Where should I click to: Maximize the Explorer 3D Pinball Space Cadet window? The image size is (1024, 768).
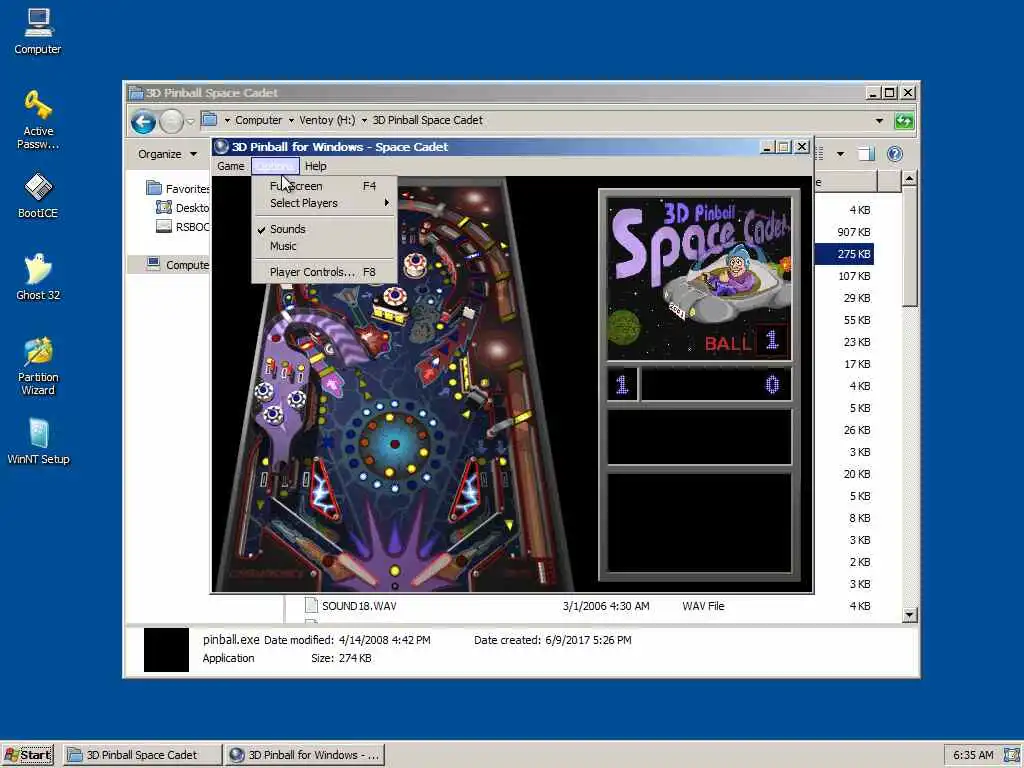coord(889,93)
